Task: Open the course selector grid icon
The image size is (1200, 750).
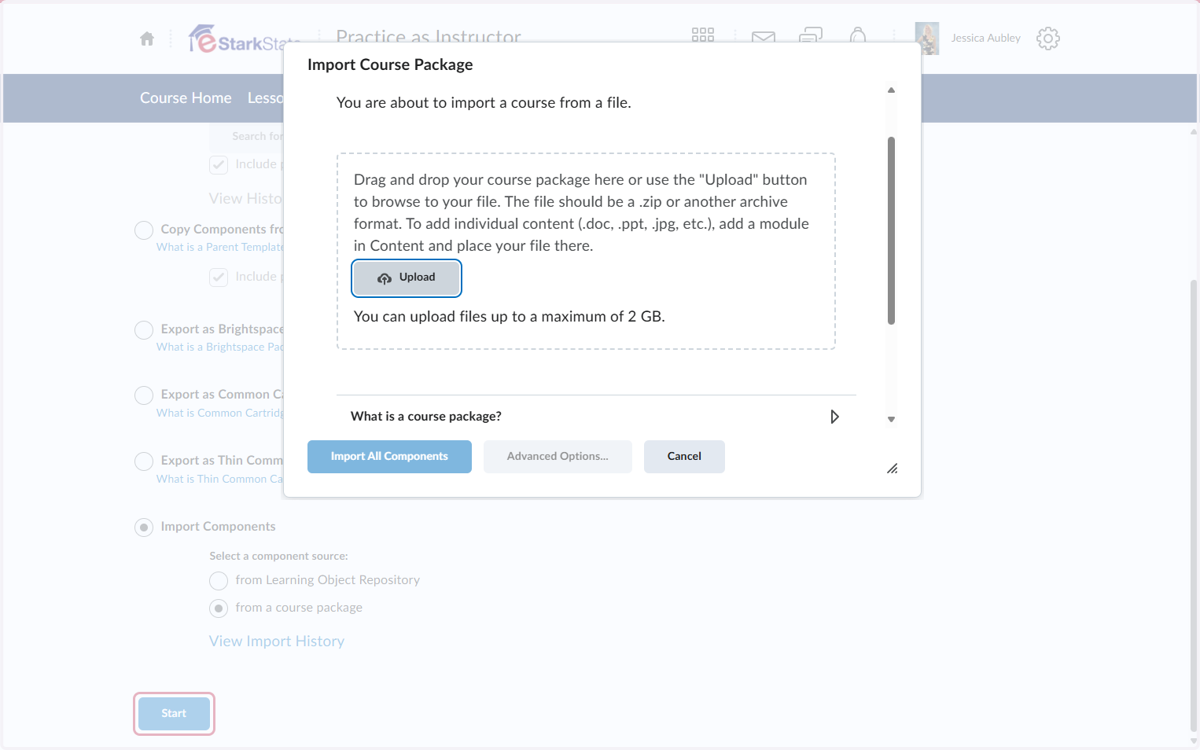Action: [x=703, y=35]
